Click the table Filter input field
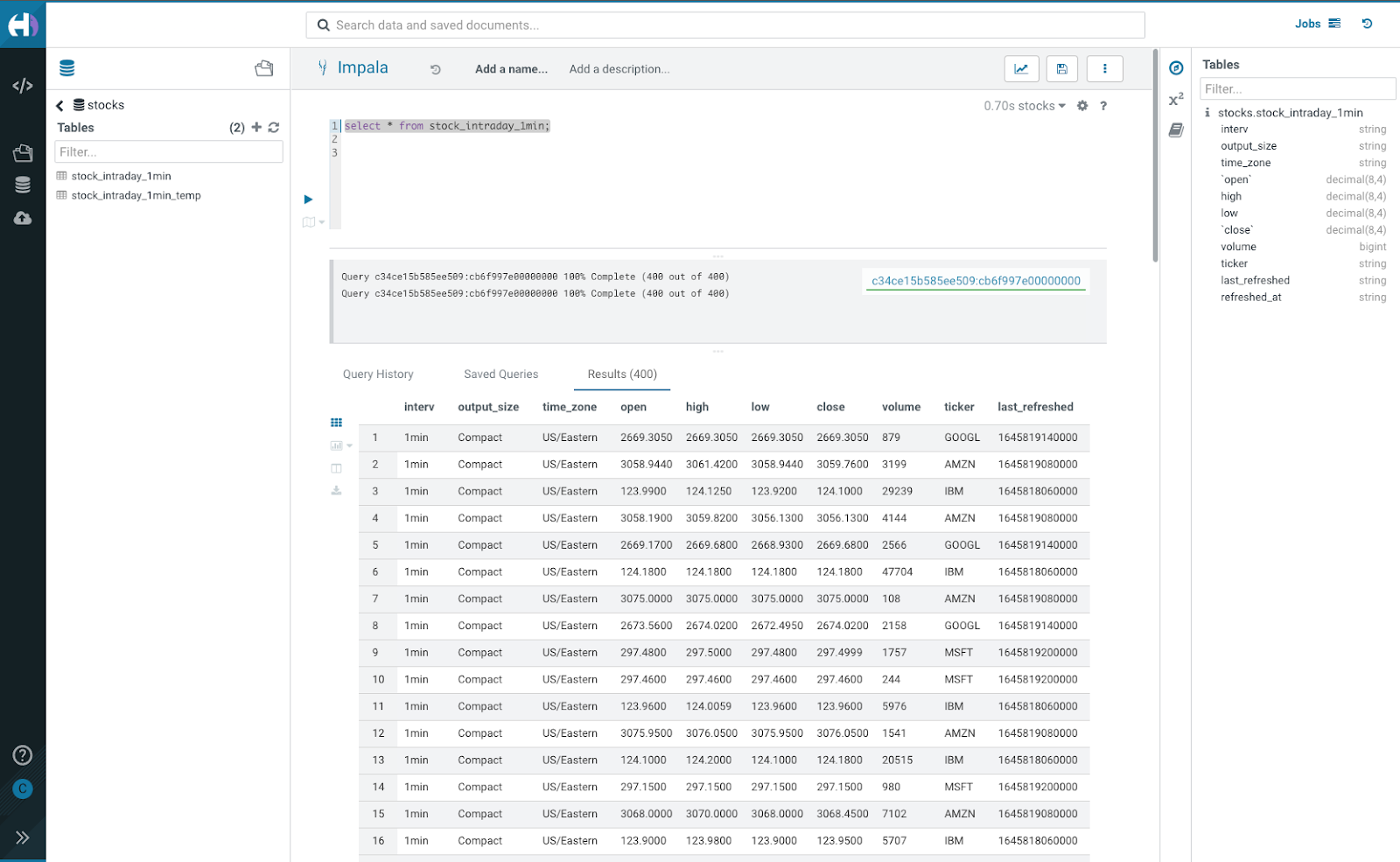 [168, 151]
